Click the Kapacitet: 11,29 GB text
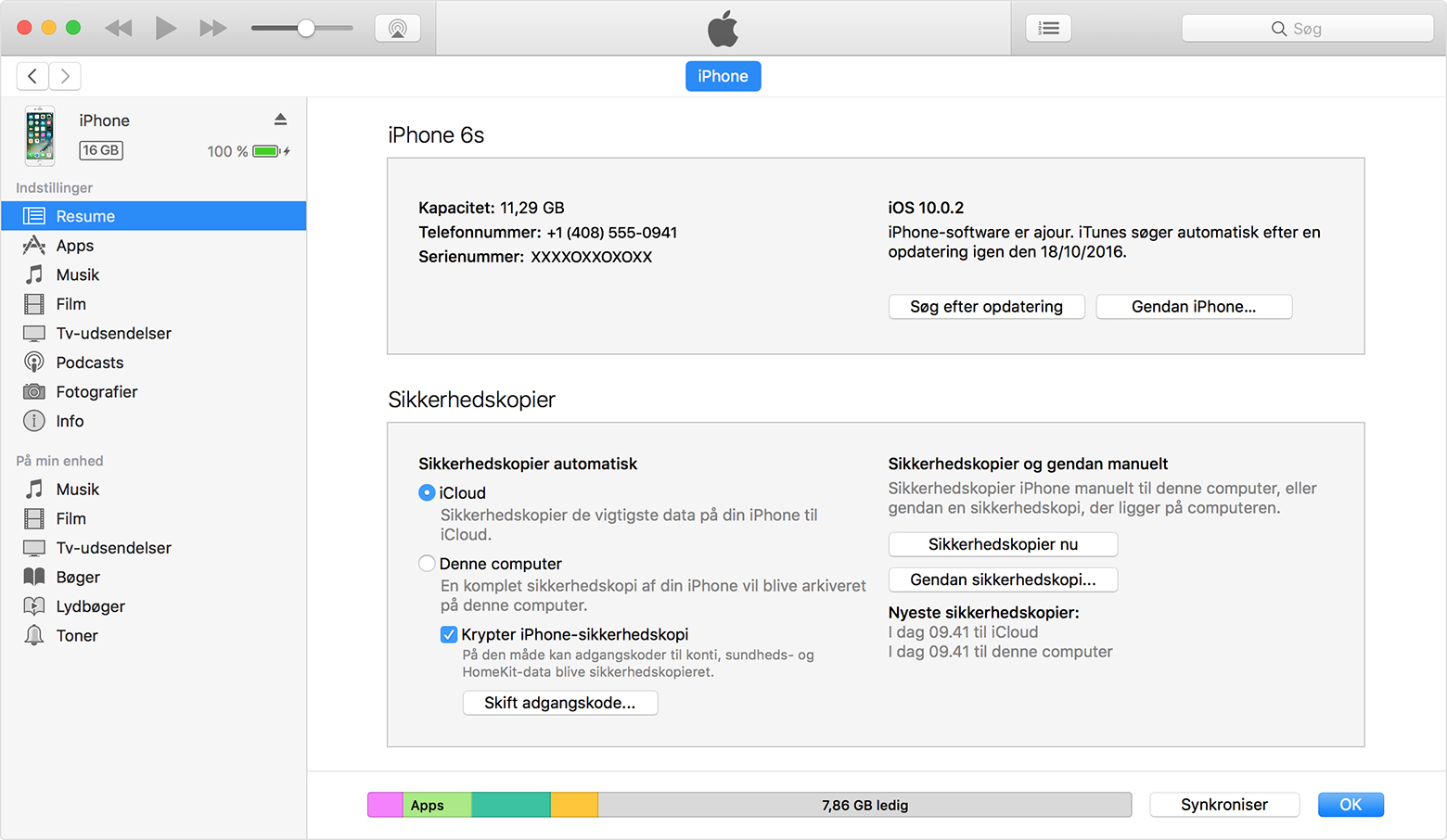This screenshot has height=840, width=1447. coord(492,208)
